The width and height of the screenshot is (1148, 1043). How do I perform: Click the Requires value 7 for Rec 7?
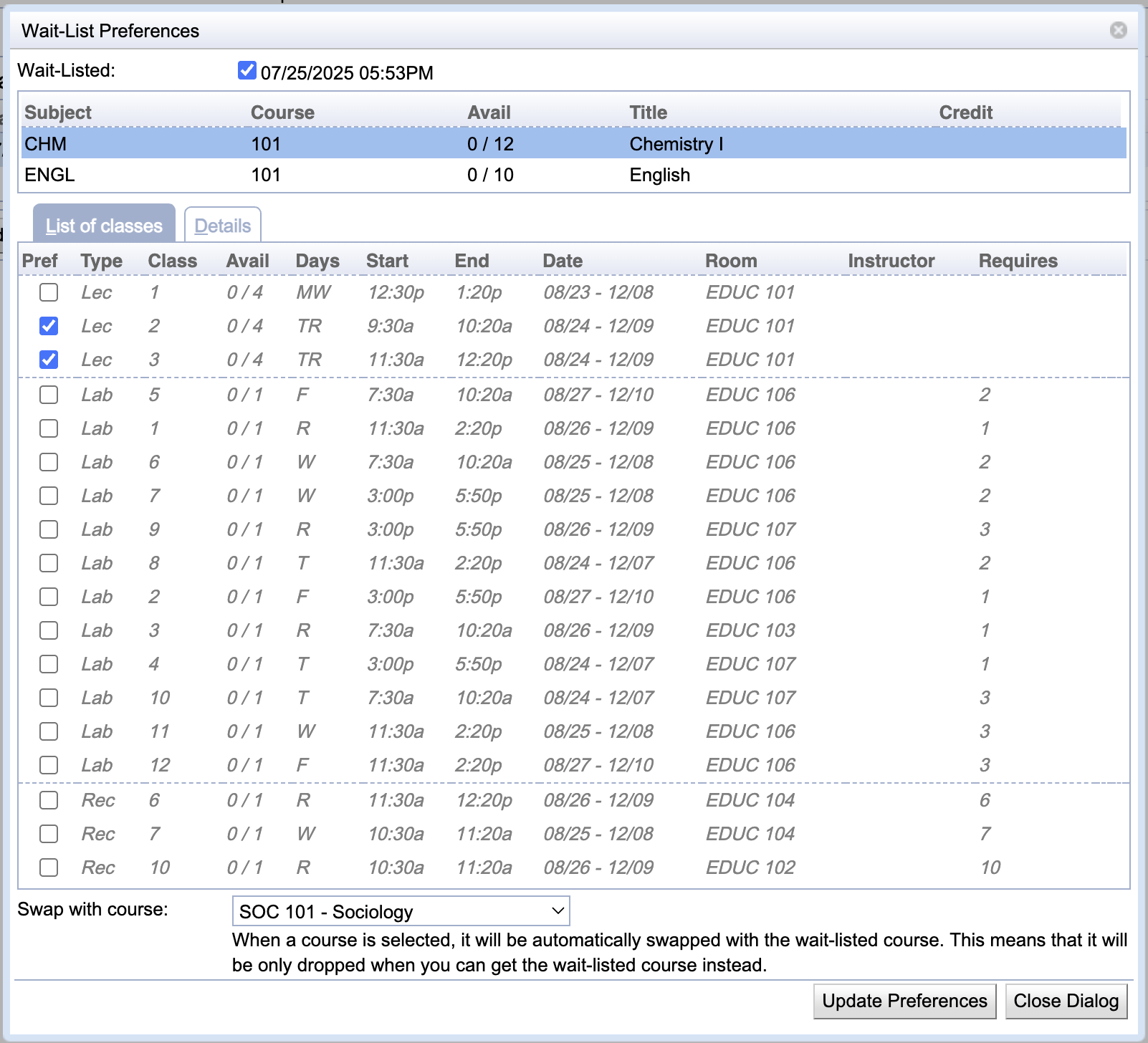(985, 834)
